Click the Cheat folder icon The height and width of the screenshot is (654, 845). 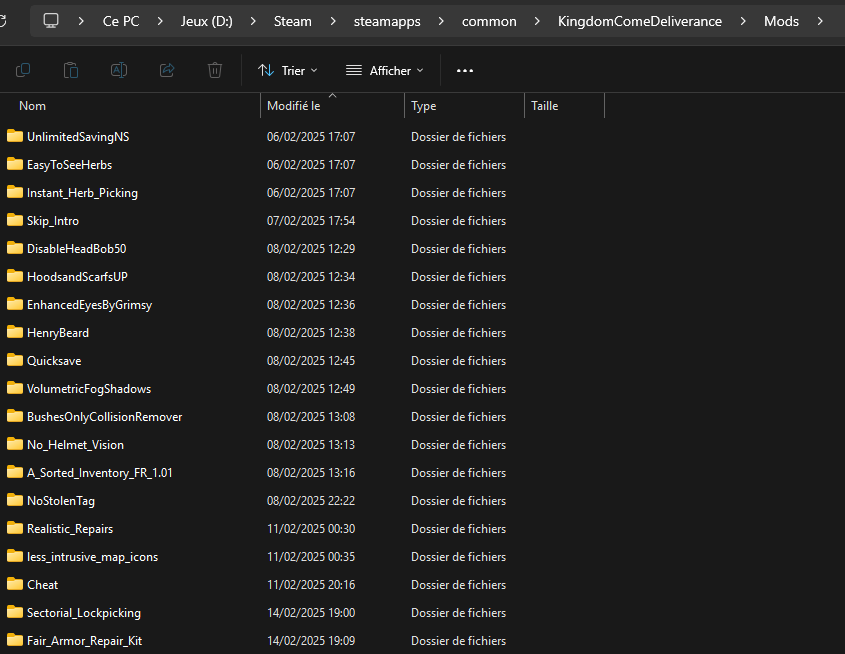tap(15, 584)
